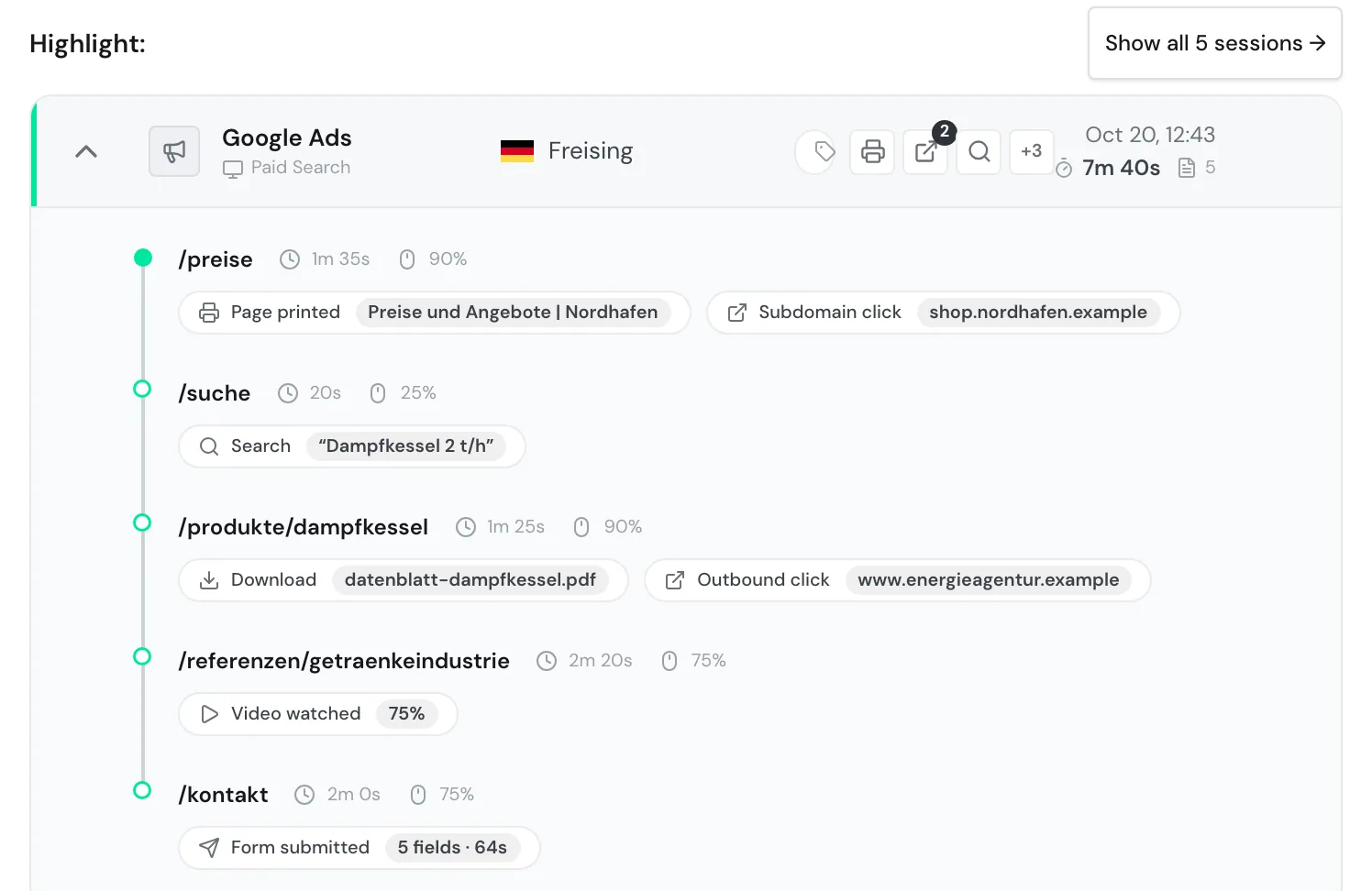Open the /kontakt page path
Image resolution: width=1372 pixels, height=891 pixels.
(223, 795)
